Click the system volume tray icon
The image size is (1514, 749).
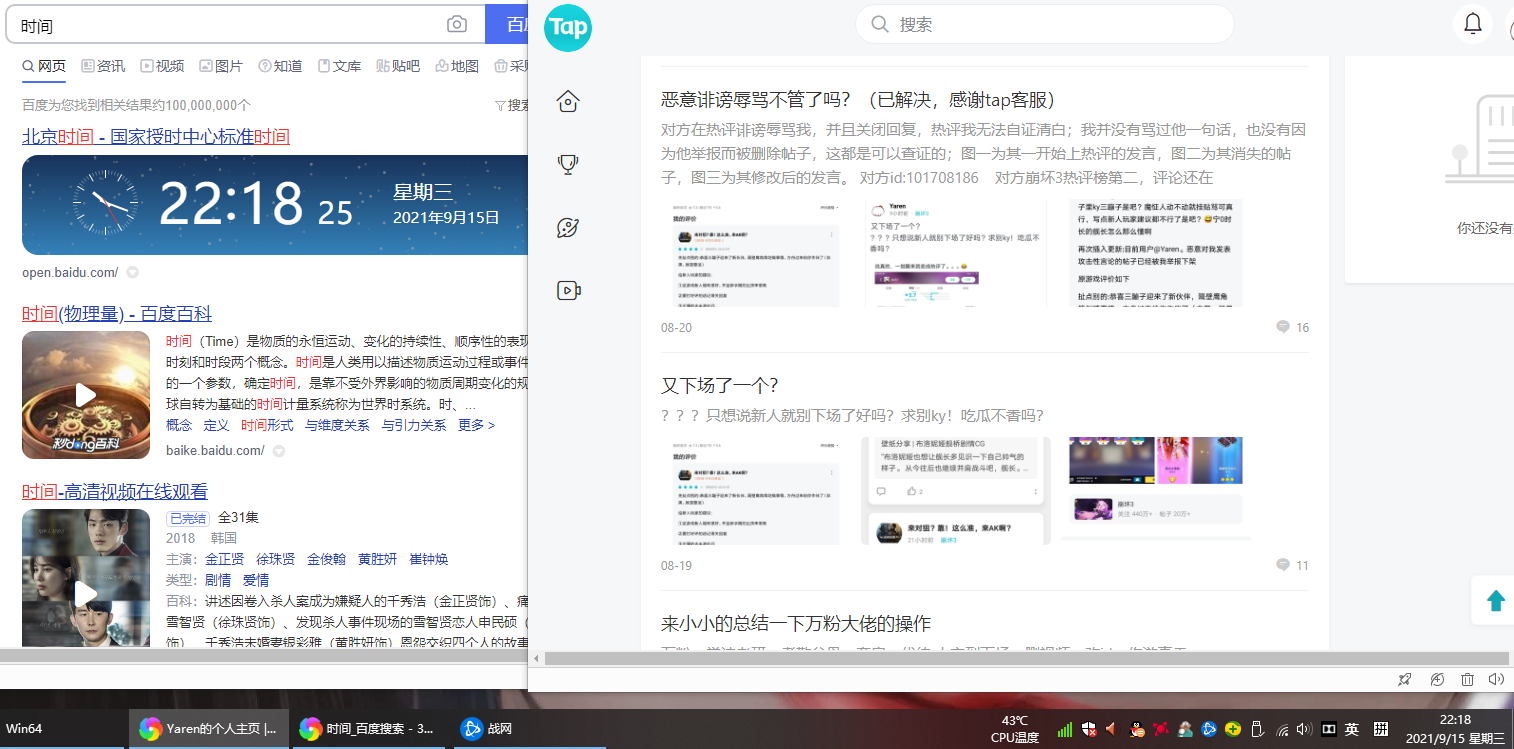[x=1304, y=729]
